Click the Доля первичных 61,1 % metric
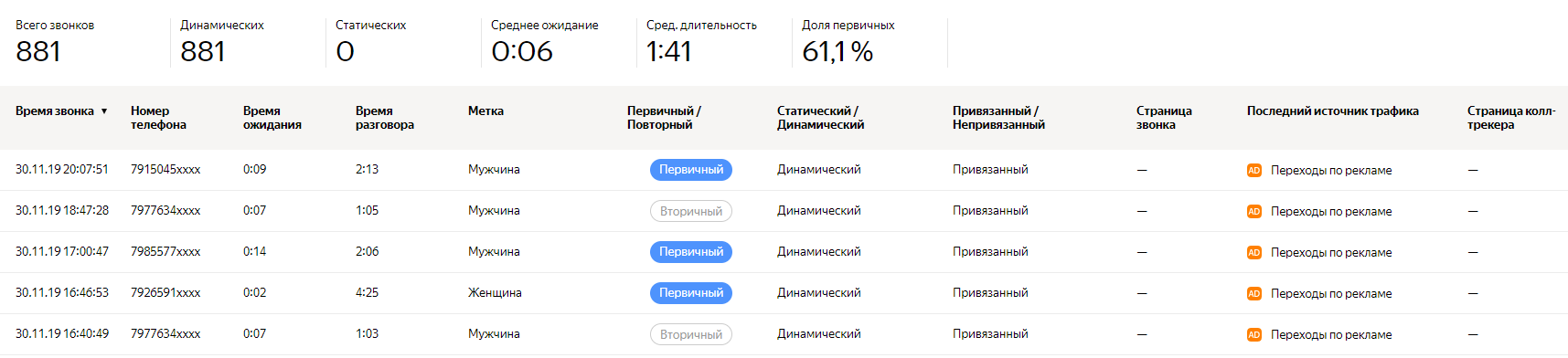This screenshot has width=1568, height=358. (x=848, y=43)
